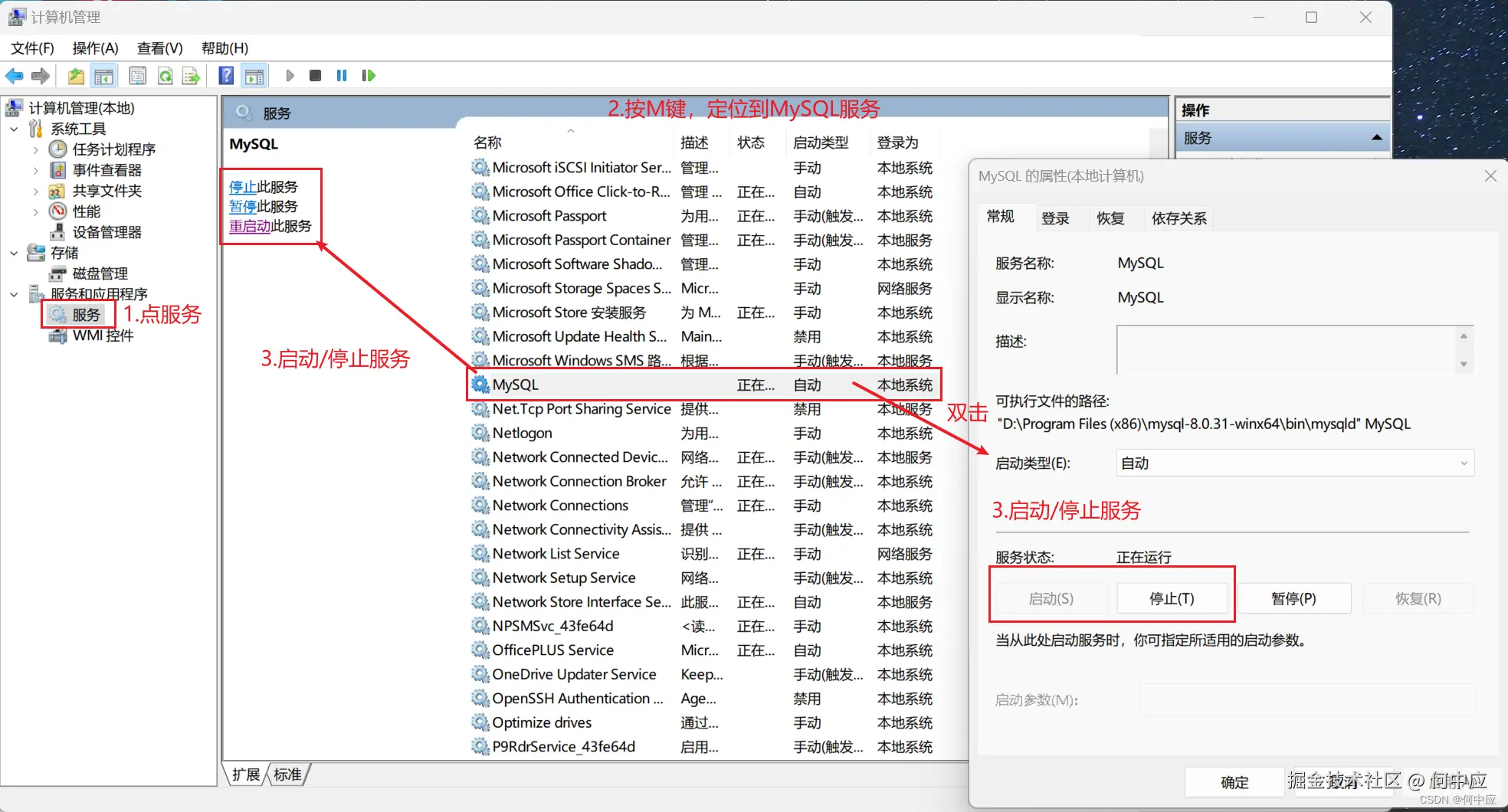Click the Back arrow in the toolbar
1508x812 pixels.
pos(15,76)
